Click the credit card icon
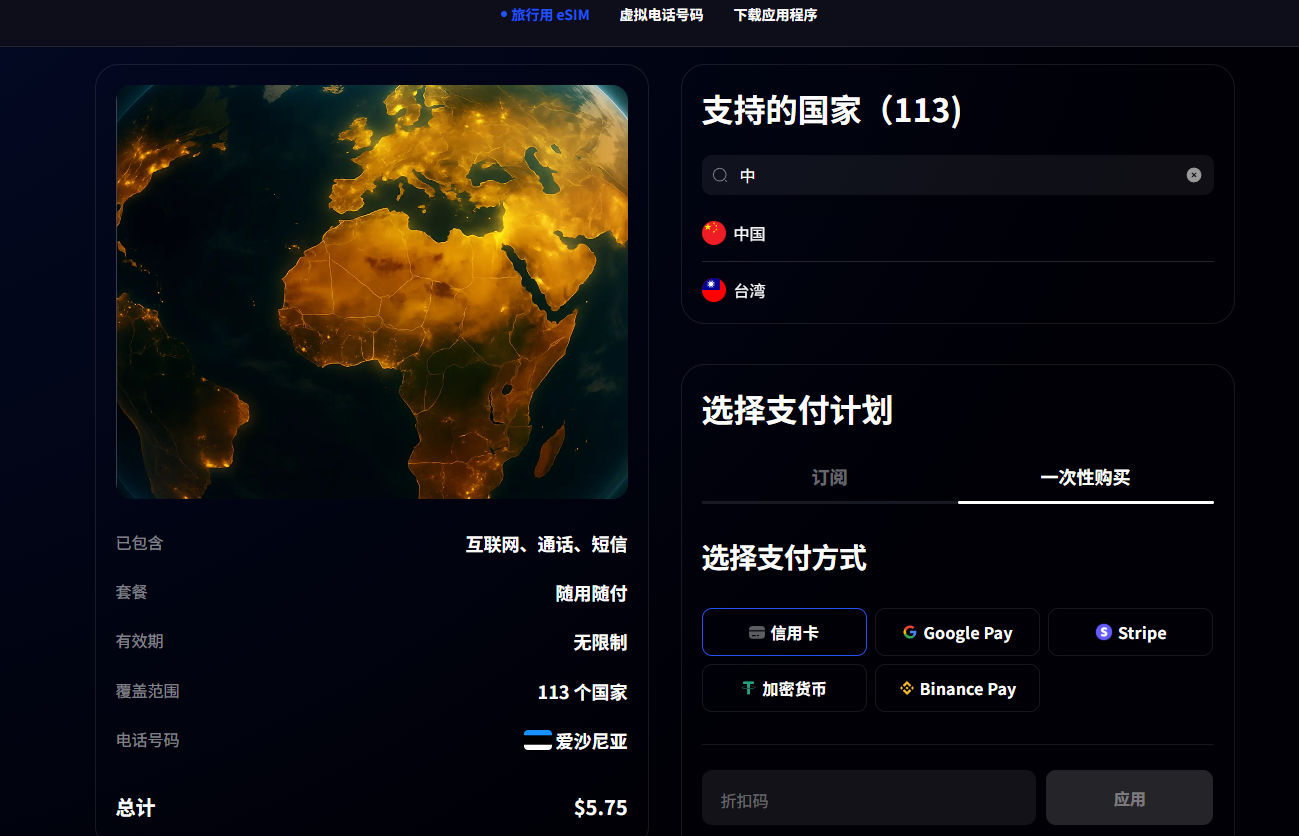 coord(757,633)
